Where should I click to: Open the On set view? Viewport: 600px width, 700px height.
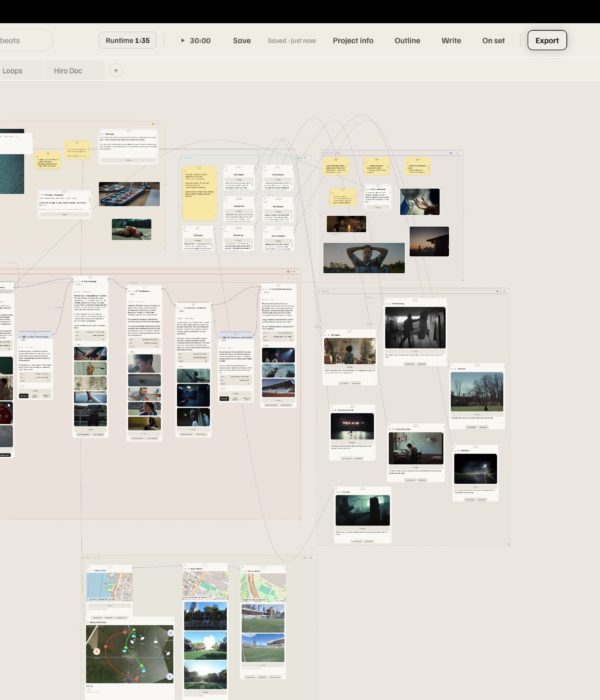[x=493, y=41]
